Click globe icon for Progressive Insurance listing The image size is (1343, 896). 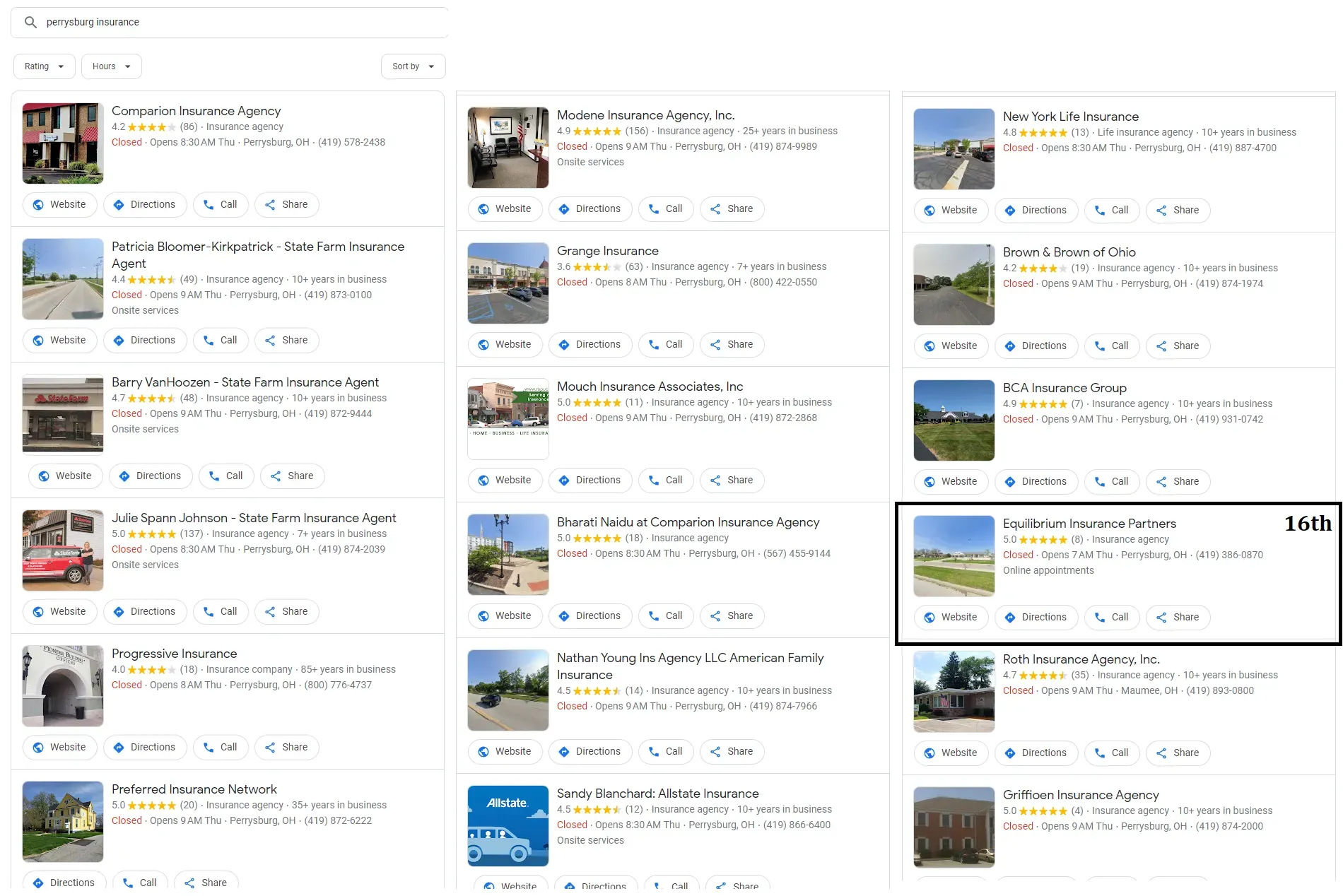click(38, 748)
